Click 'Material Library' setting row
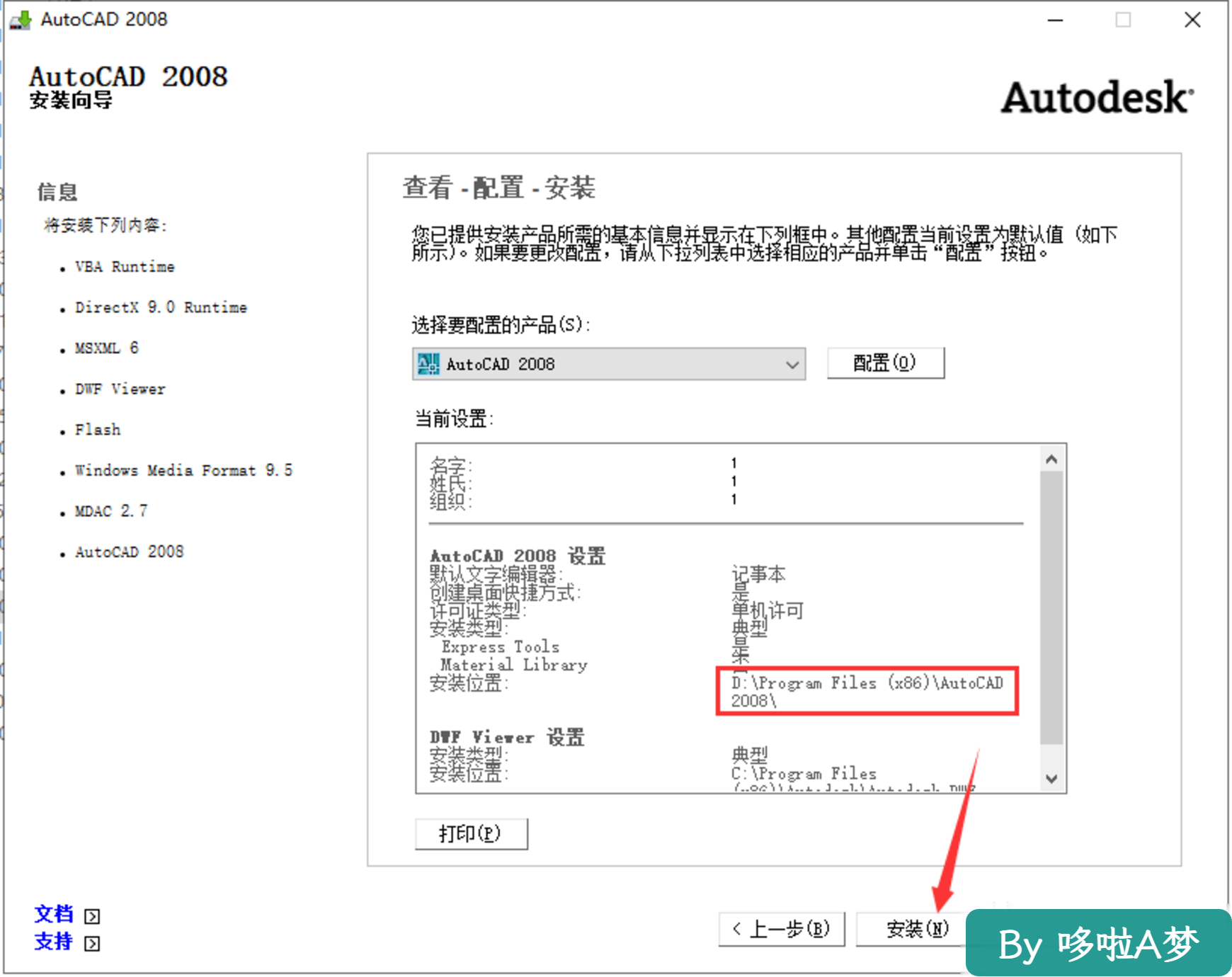Image resolution: width=1232 pixels, height=977 pixels. 514,665
